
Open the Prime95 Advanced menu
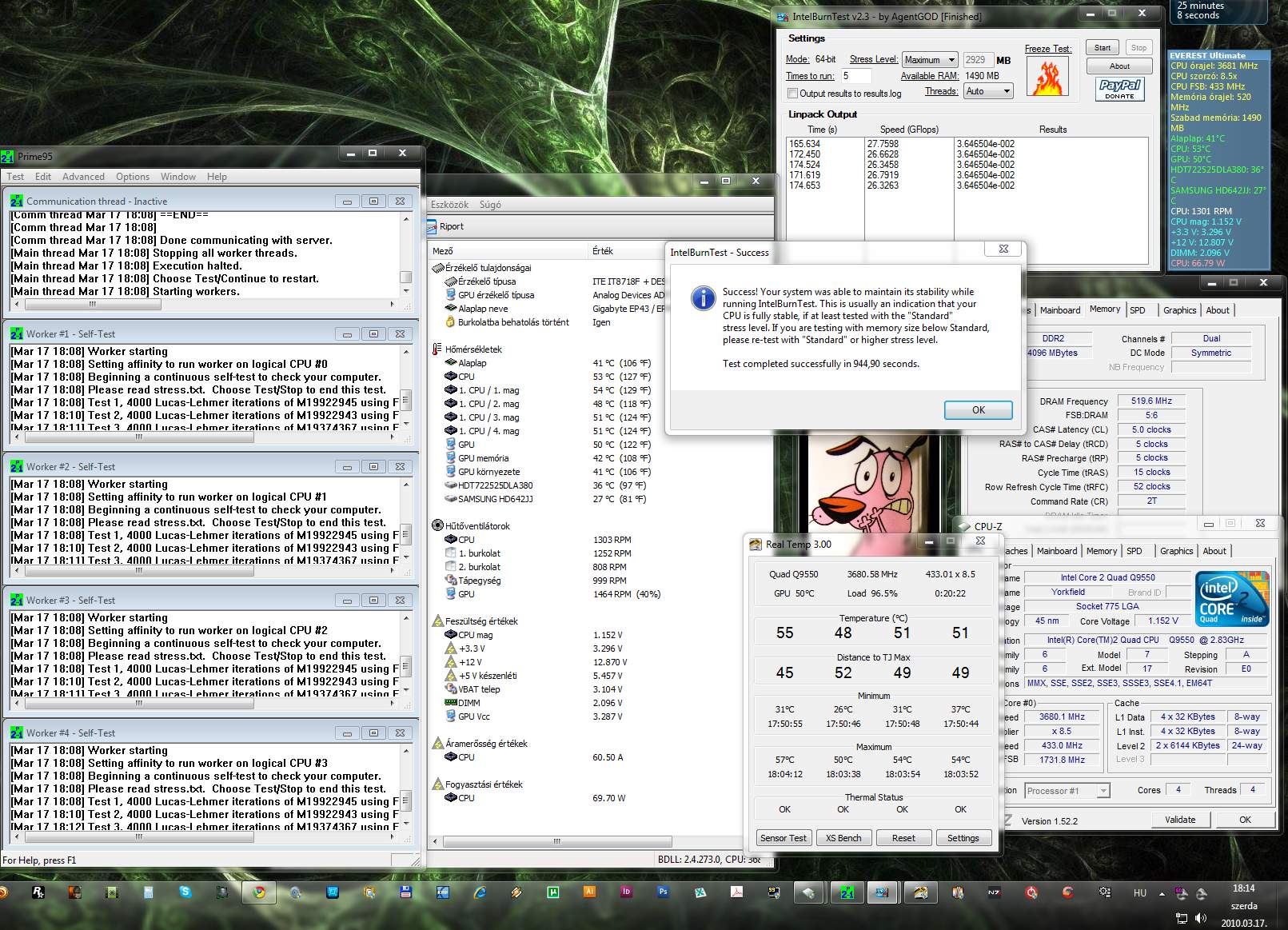pyautogui.click(x=83, y=177)
